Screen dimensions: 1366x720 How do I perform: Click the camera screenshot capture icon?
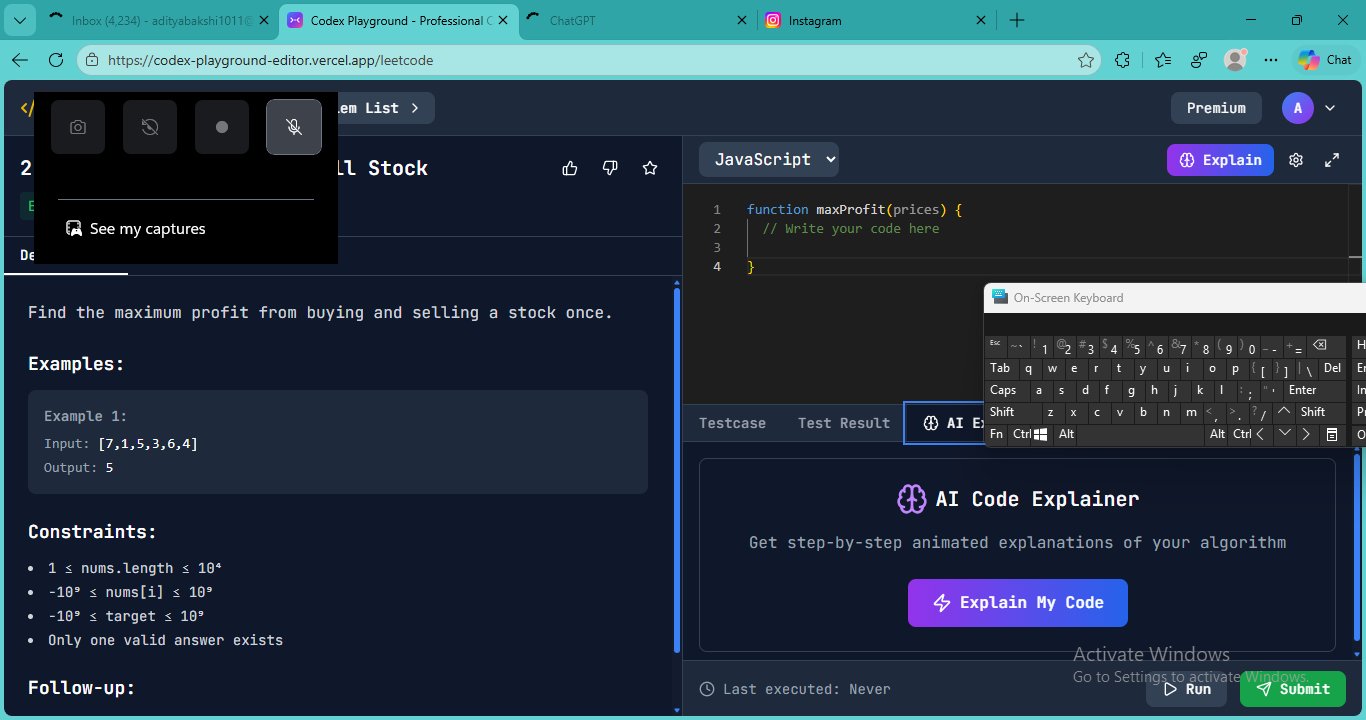pyautogui.click(x=78, y=127)
